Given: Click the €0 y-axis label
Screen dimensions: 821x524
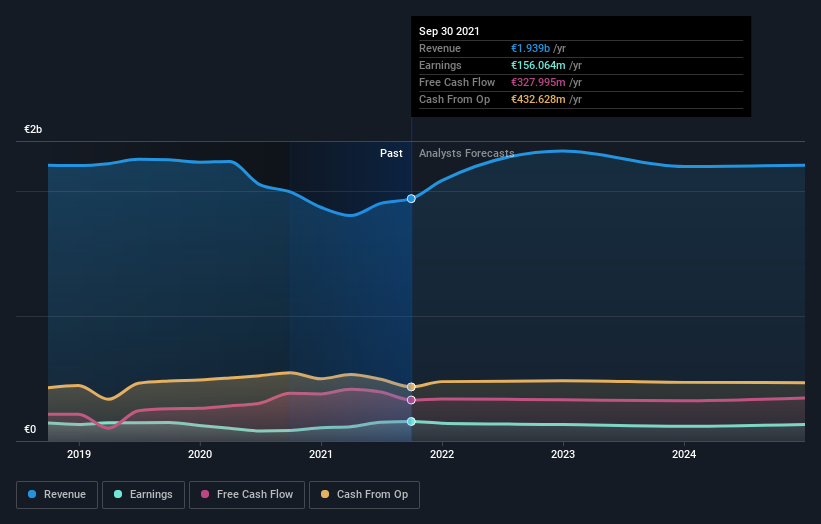Looking at the screenshot, I should tap(30, 429).
